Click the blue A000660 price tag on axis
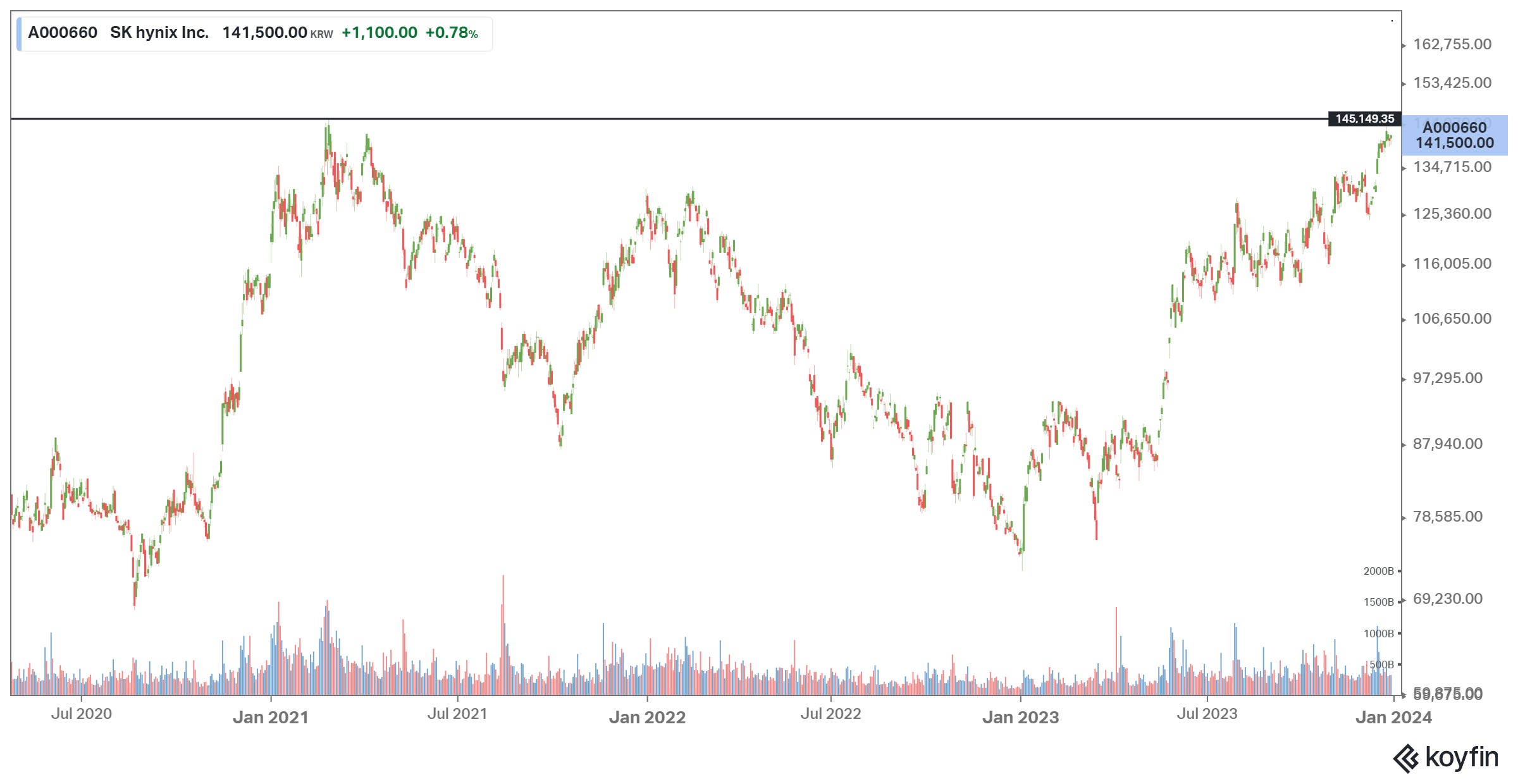 click(x=1454, y=135)
